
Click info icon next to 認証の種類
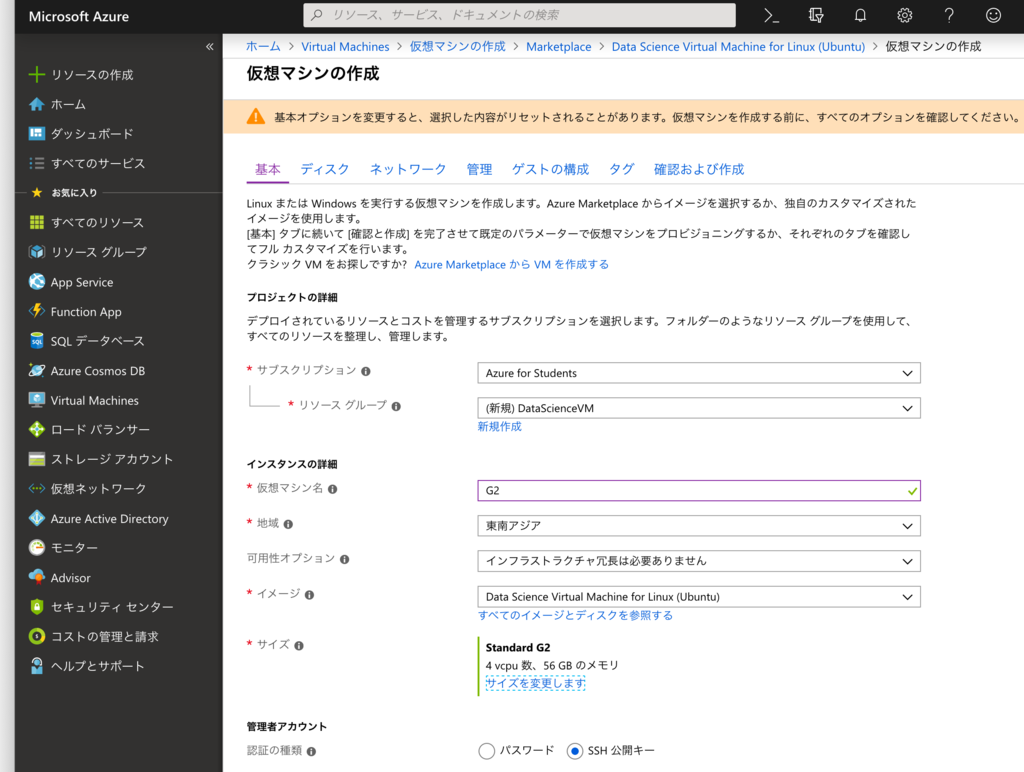[x=311, y=752]
